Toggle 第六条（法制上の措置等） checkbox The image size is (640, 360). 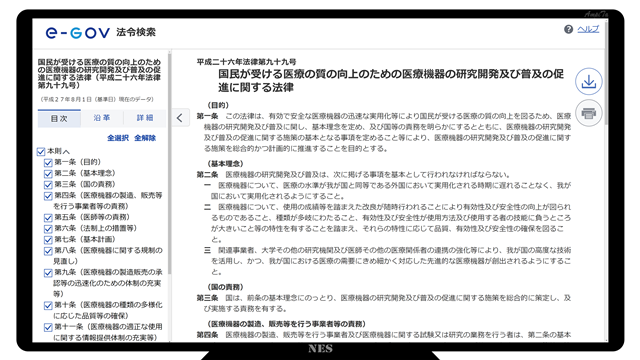coord(48,229)
